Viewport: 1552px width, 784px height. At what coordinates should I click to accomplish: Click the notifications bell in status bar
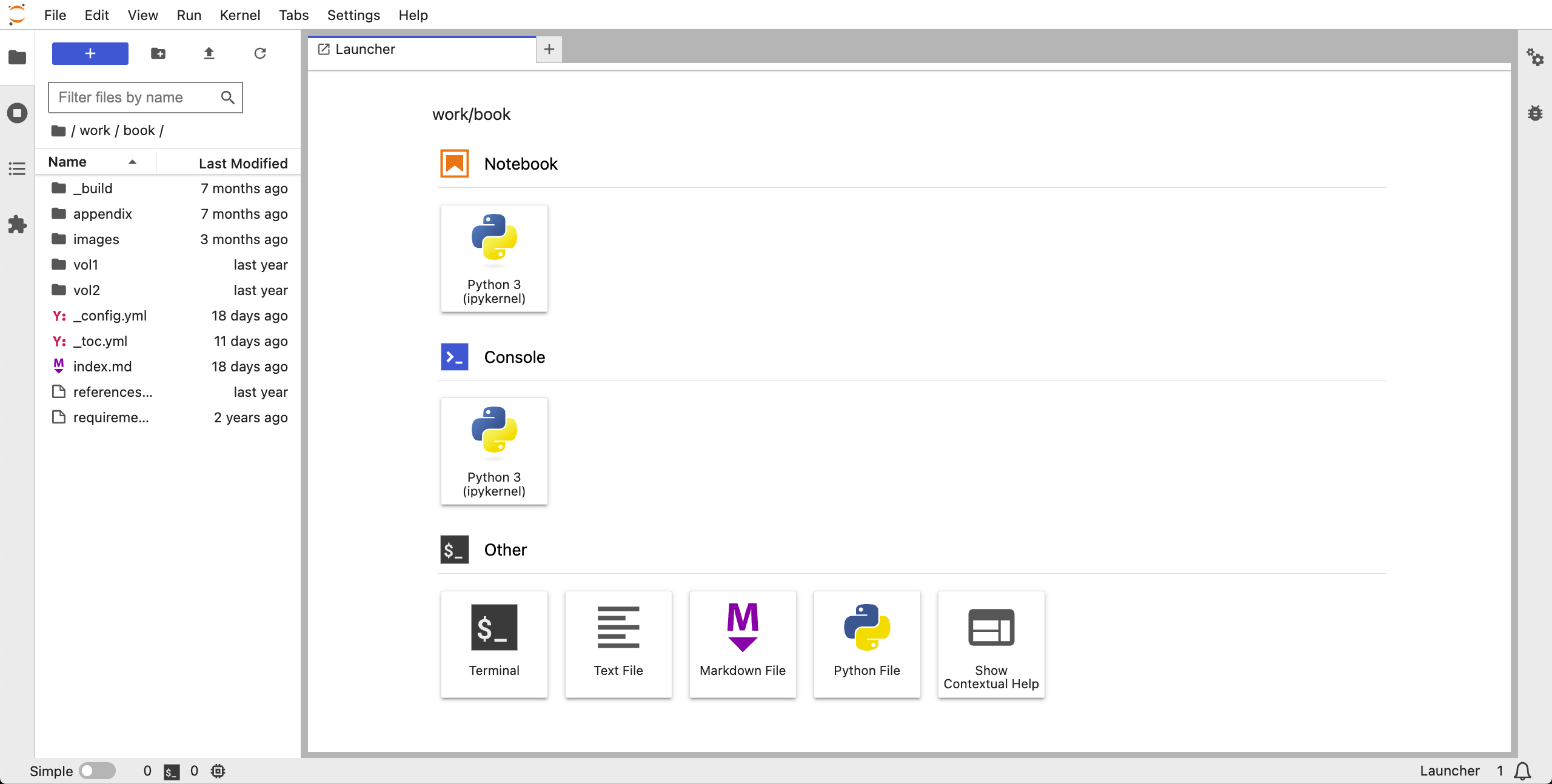(x=1522, y=771)
